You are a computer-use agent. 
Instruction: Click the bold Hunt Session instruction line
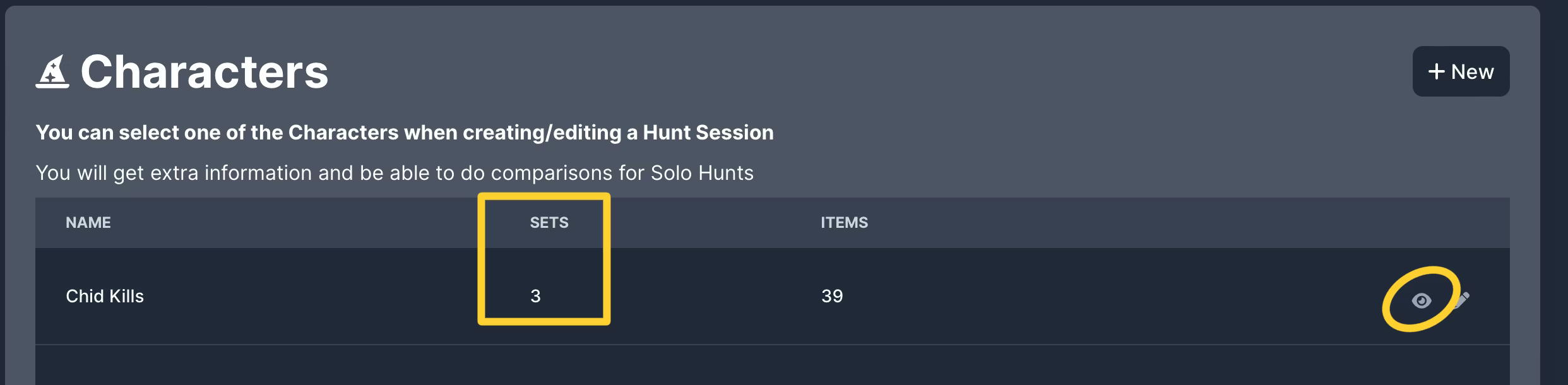tap(405, 133)
